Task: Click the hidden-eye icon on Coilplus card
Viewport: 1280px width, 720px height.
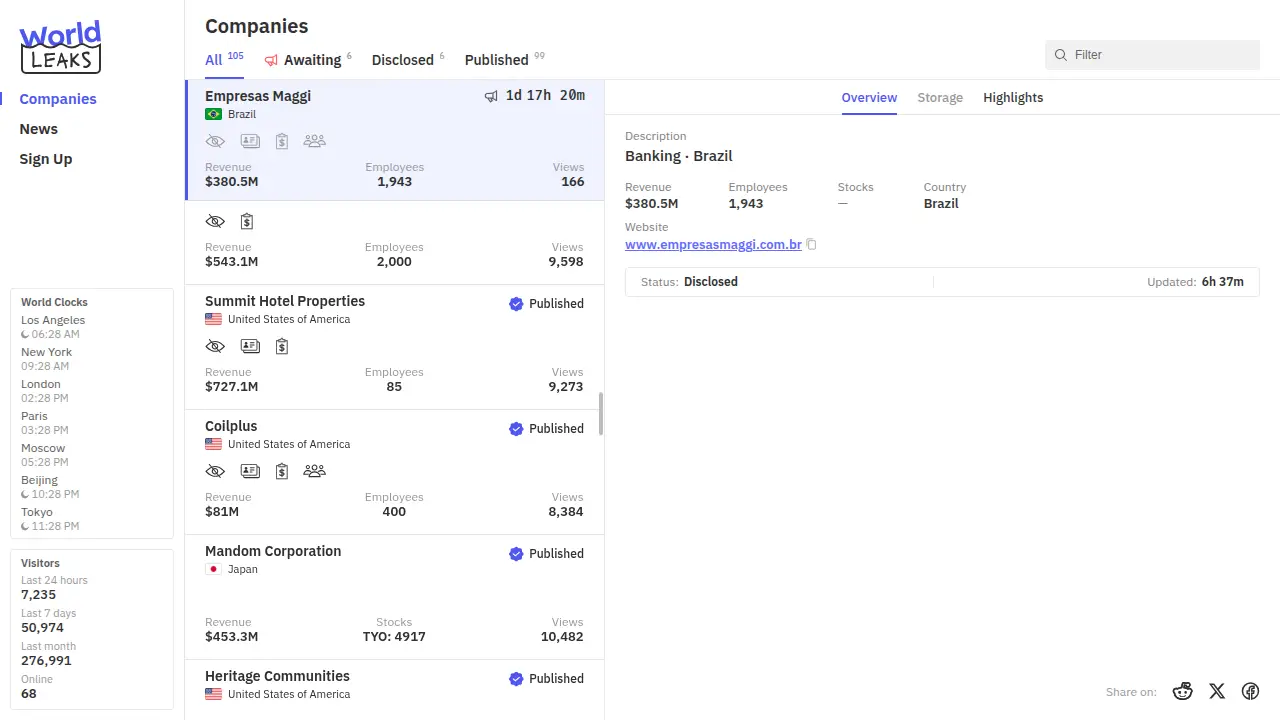Action: point(215,471)
